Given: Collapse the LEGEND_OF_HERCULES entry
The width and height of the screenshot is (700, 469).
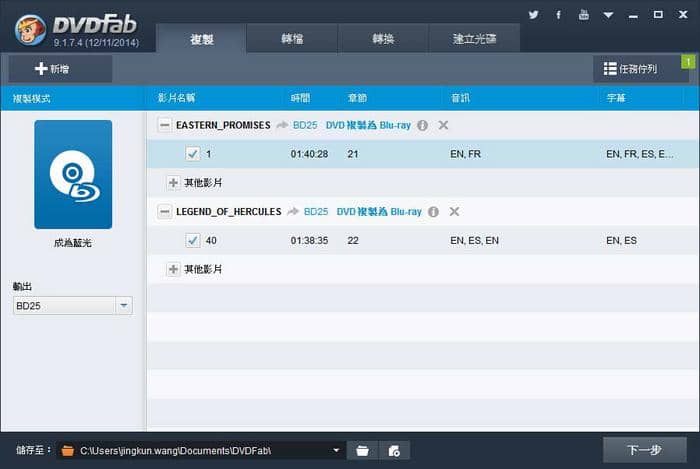Looking at the screenshot, I should [164, 212].
